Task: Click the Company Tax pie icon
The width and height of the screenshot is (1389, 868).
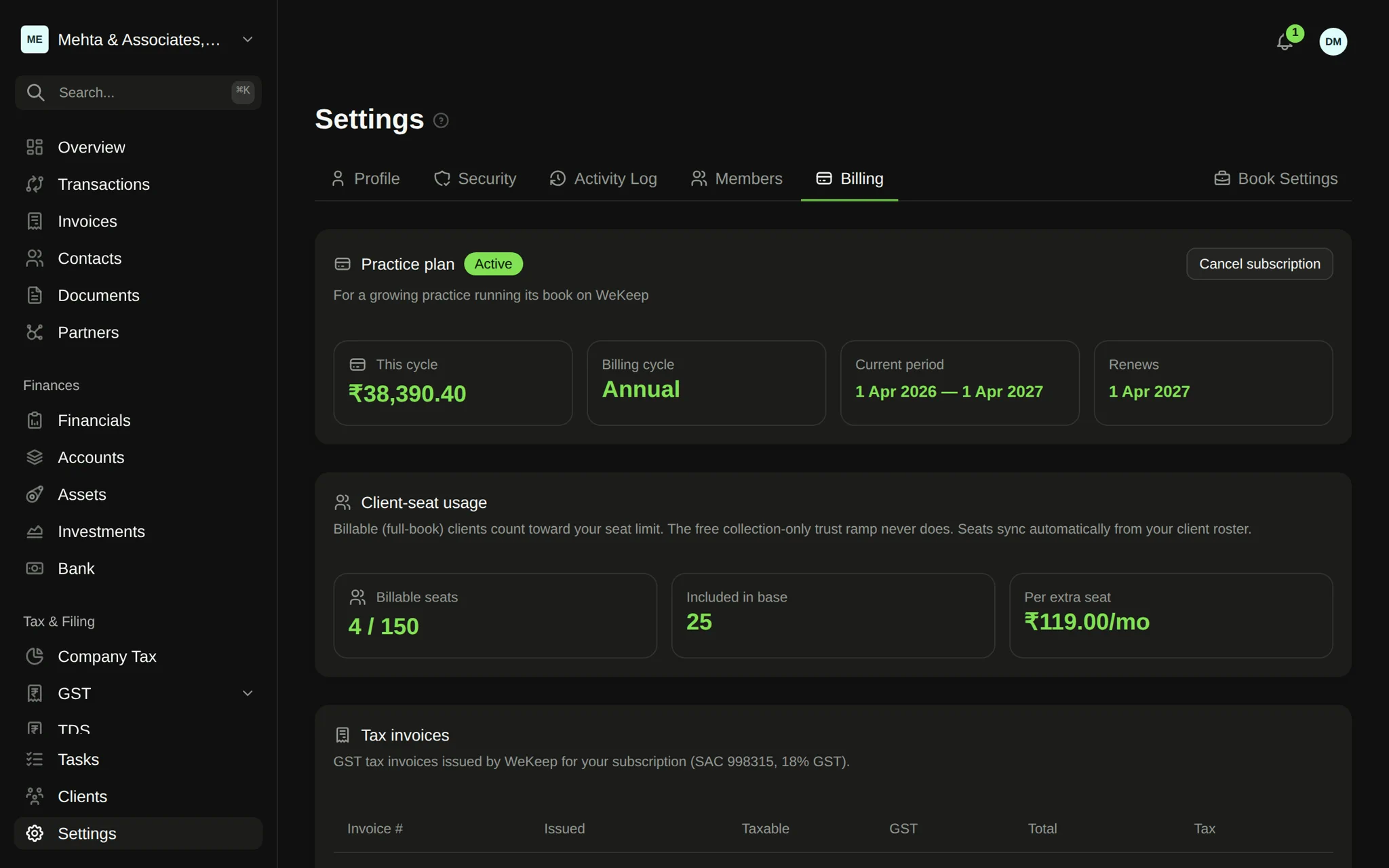Action: (35, 656)
